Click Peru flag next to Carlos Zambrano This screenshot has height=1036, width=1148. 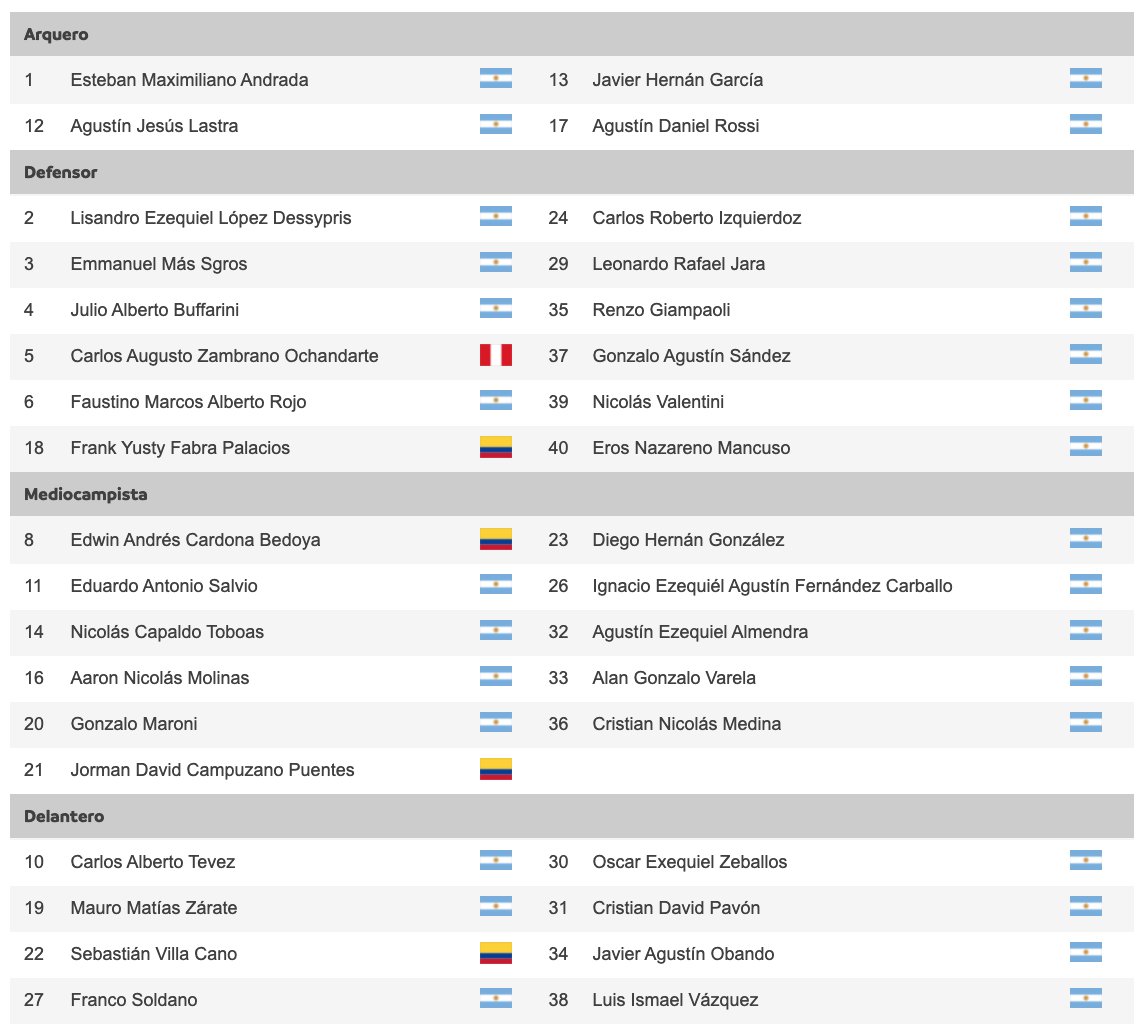coord(496,355)
